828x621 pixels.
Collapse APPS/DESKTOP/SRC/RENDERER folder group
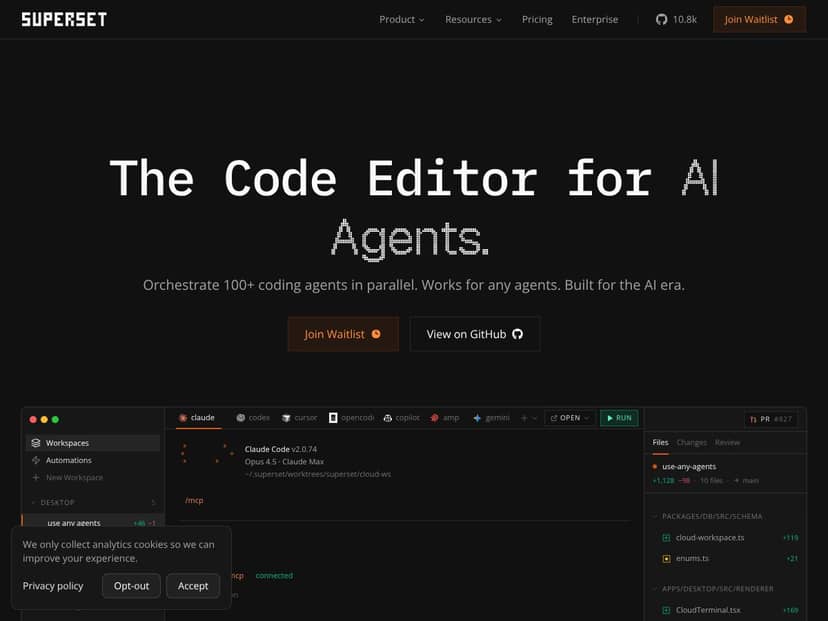[713, 589]
